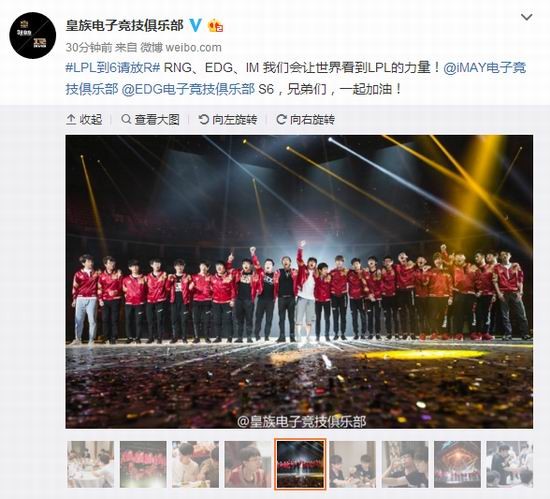550x499 pixels.
Task: Select the highlighted fifth stage thumbnail
Action: point(300,464)
